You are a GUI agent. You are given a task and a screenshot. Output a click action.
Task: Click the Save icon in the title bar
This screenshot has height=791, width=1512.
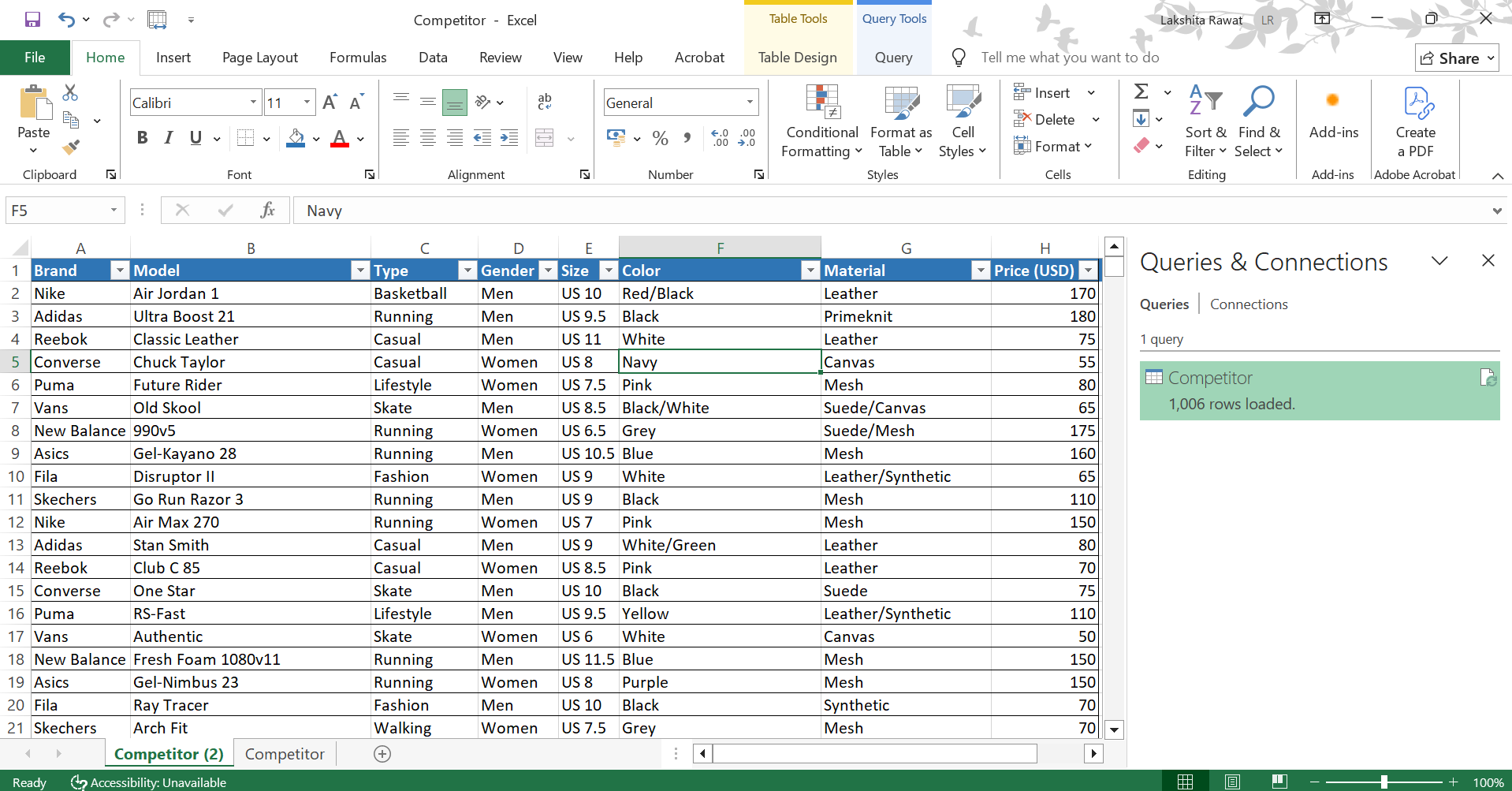click(x=32, y=20)
